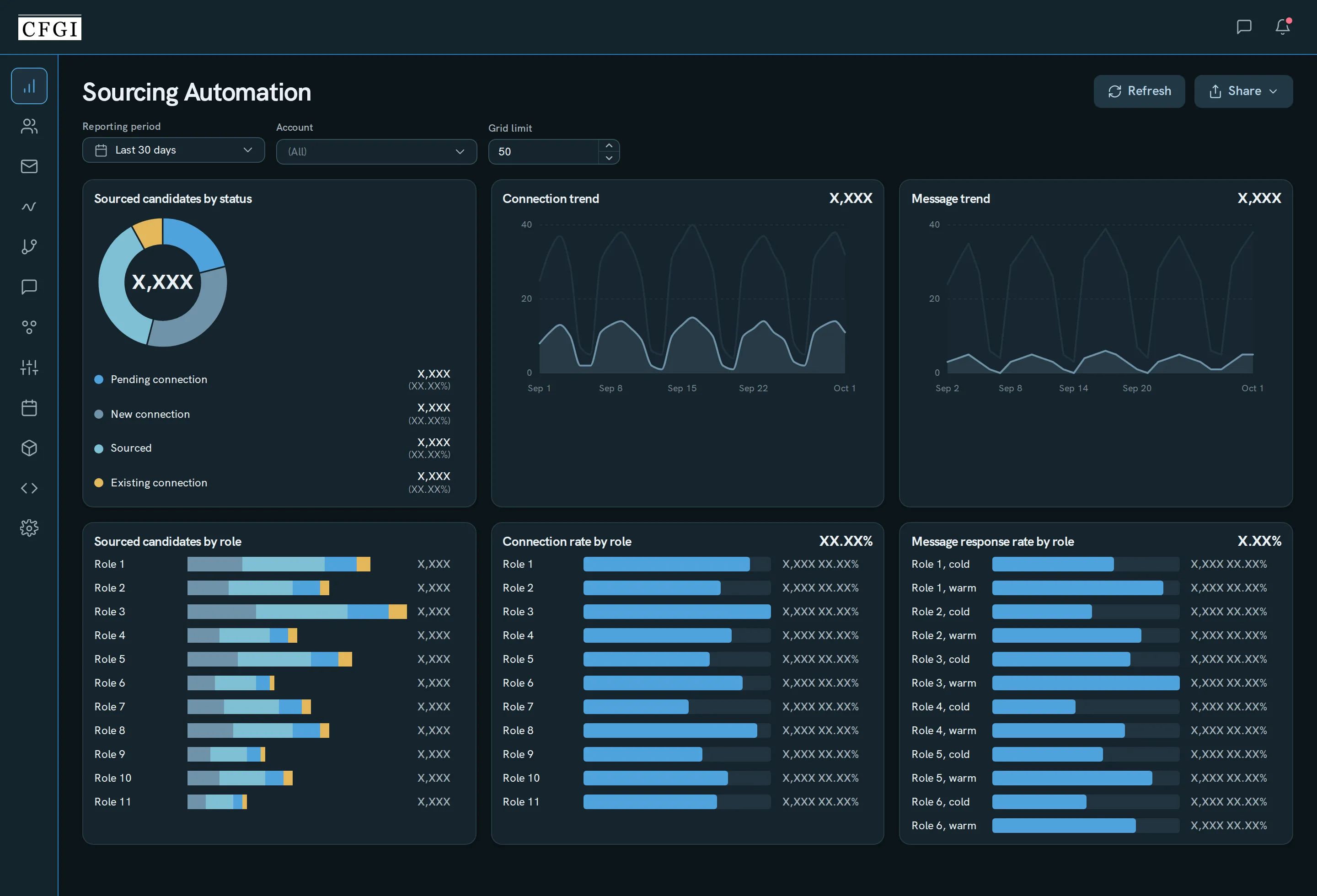Click the Connection rate by role XX.XX% total

click(846, 541)
